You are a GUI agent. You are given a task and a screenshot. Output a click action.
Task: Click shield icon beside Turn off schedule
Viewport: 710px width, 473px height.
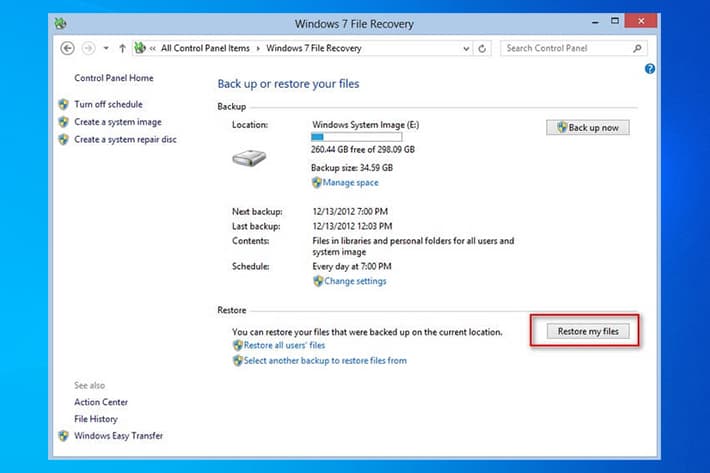pos(63,105)
